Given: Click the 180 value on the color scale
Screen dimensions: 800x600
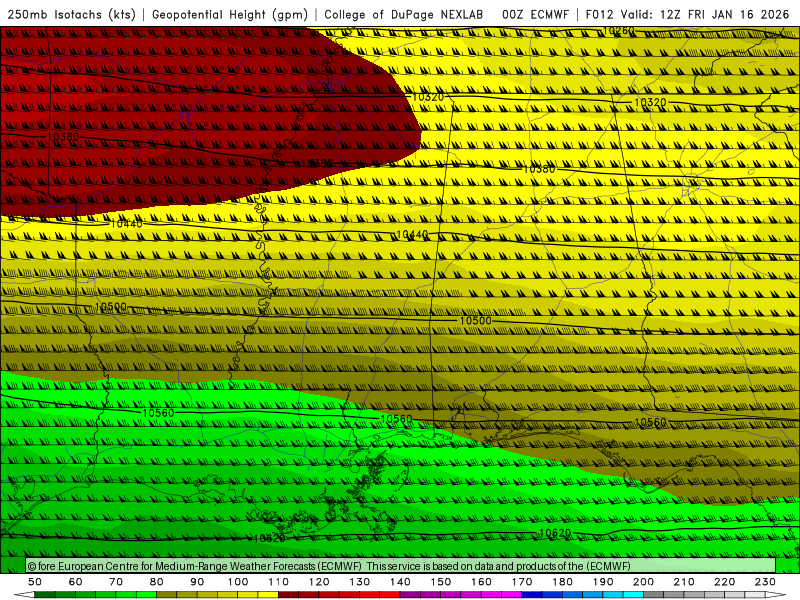Looking at the screenshot, I should coord(562,582).
